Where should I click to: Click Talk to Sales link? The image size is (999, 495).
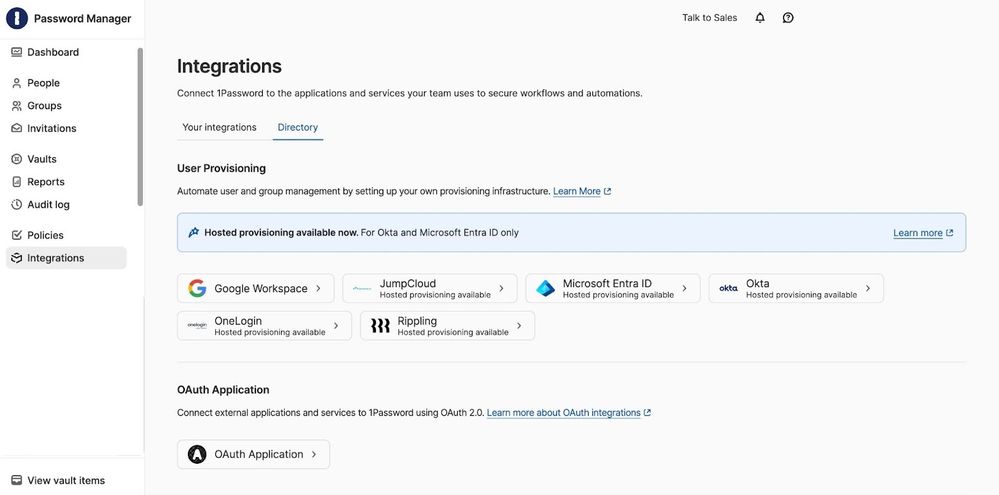pos(709,18)
